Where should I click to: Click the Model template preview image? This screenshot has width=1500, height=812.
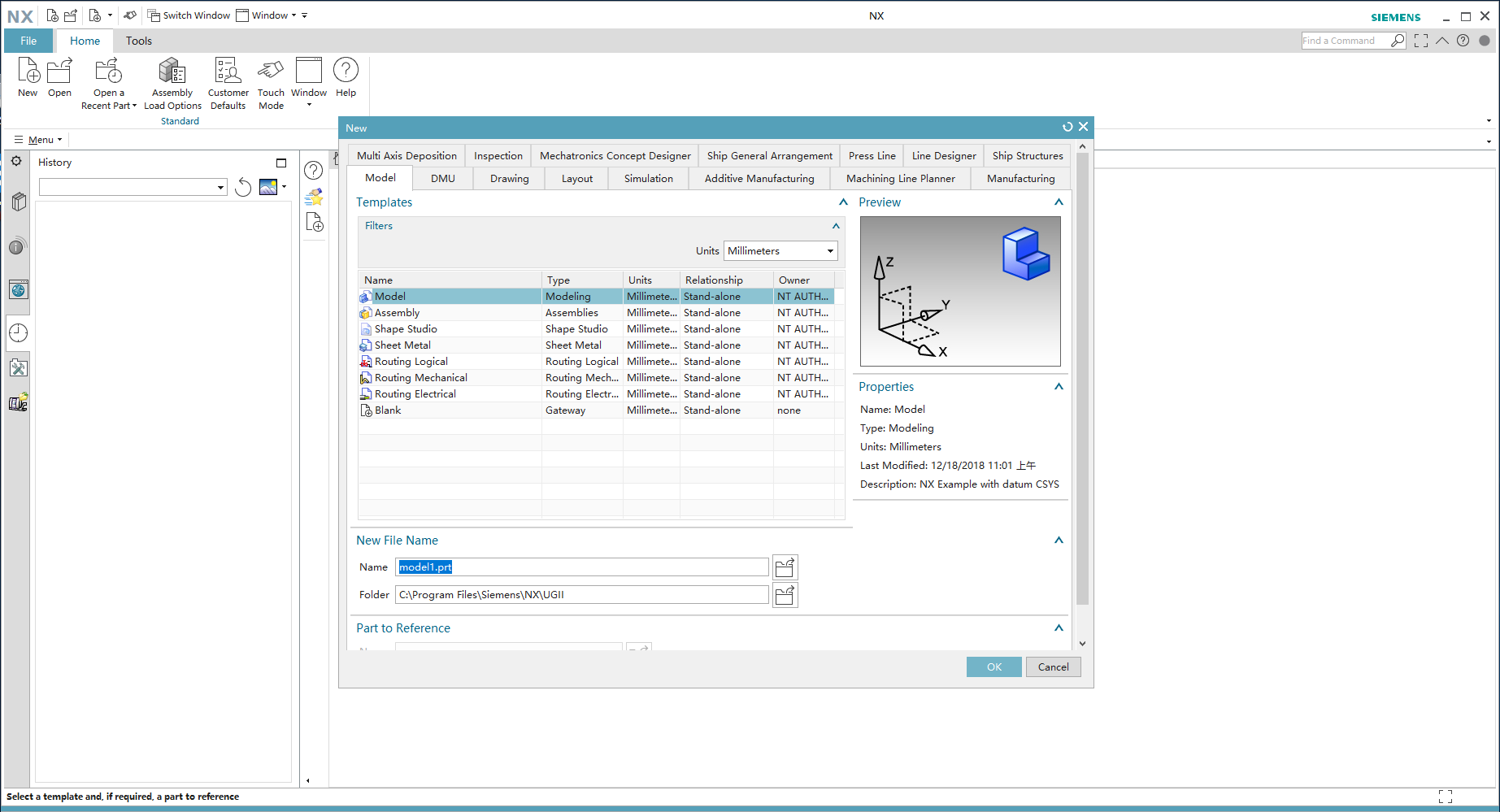tap(960, 291)
